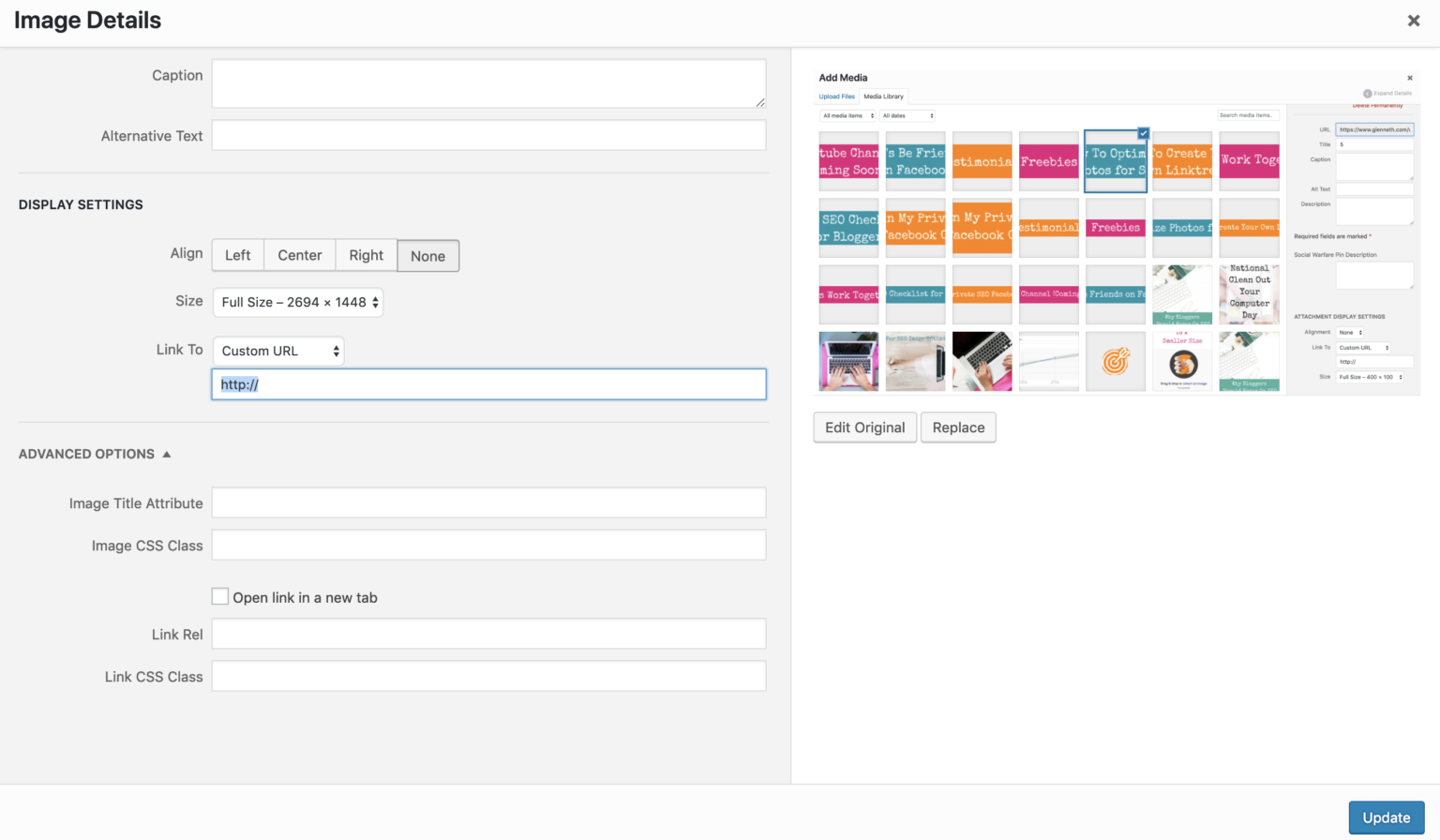This screenshot has height=840, width=1440.
Task: Open the Link To dropdown set to Custom URL
Action: tap(277, 351)
